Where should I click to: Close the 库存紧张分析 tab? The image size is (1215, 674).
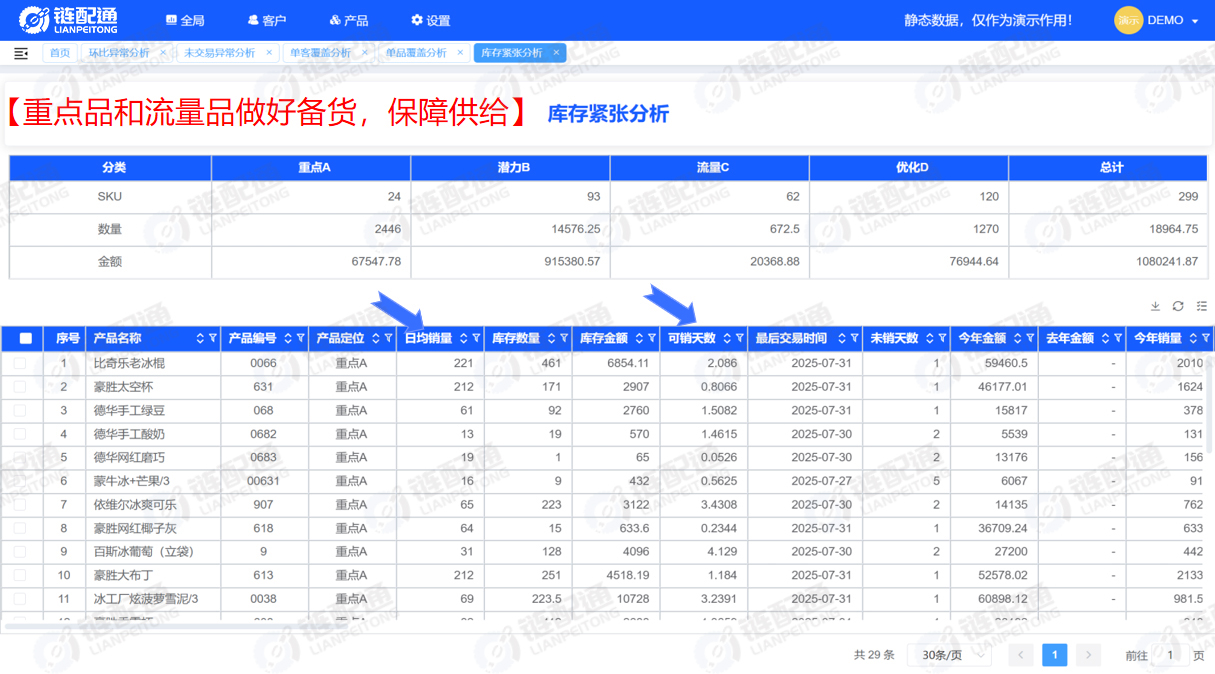pyautogui.click(x=556, y=53)
